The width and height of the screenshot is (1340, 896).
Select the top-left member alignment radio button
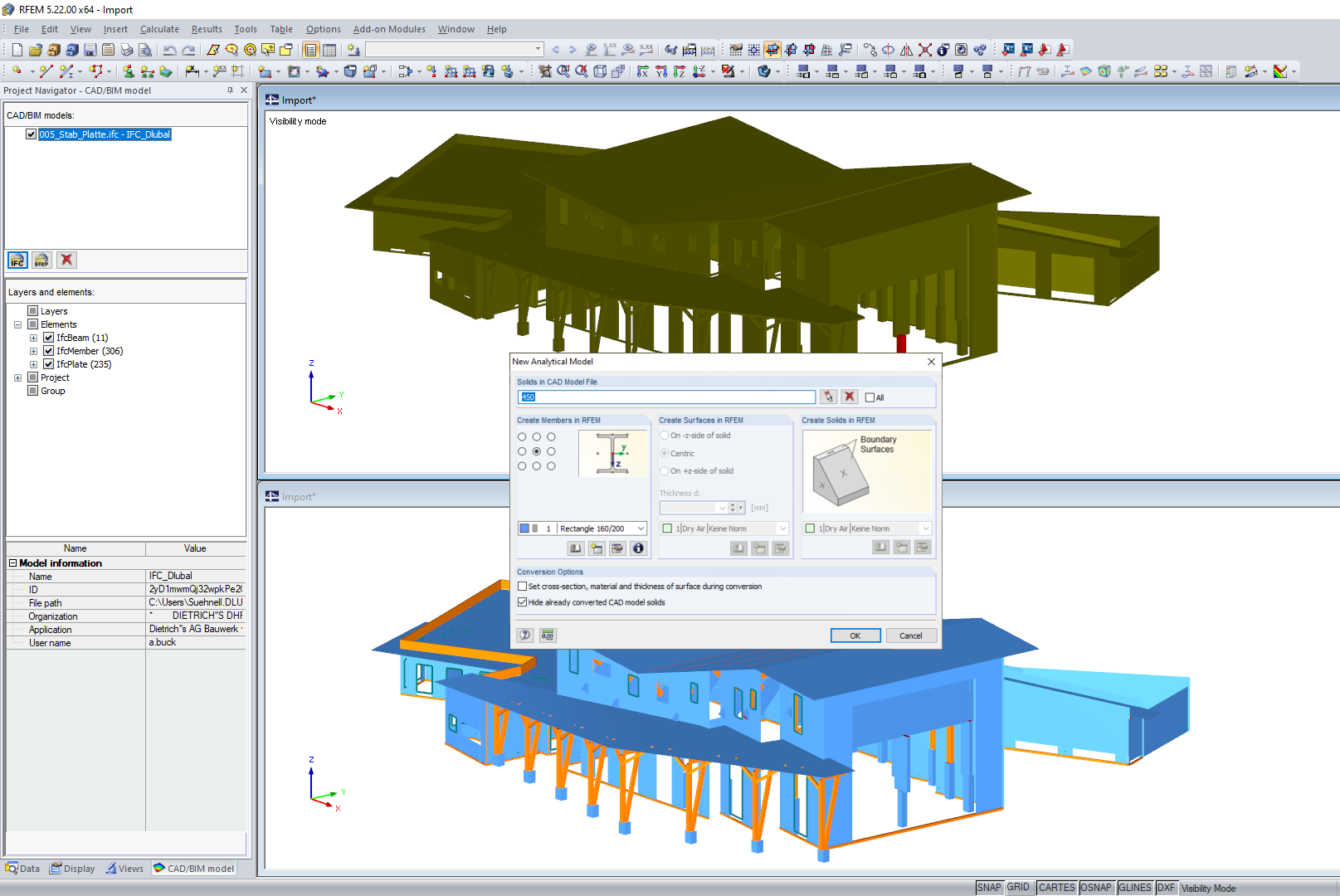pos(522,436)
